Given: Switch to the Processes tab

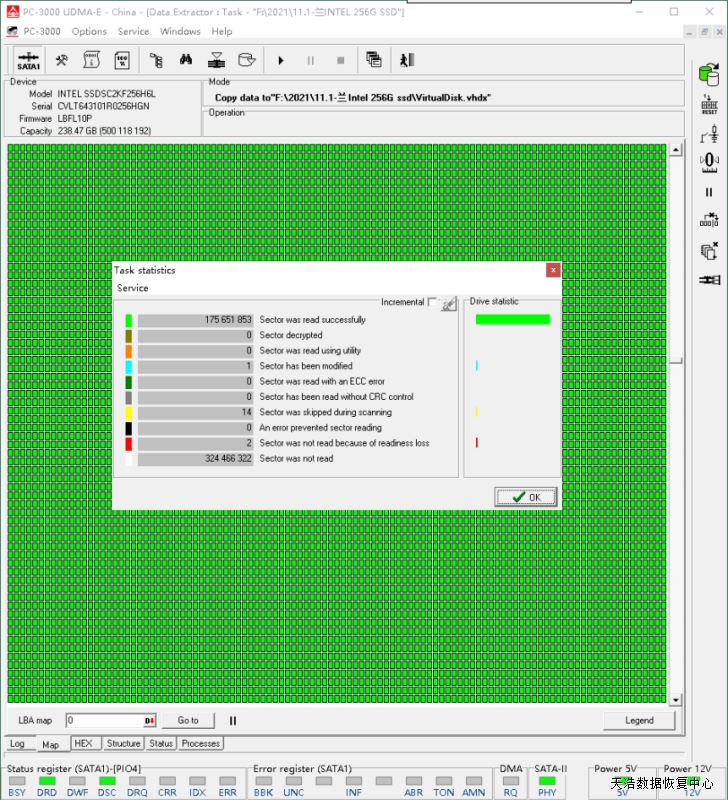Looking at the screenshot, I should (201, 744).
